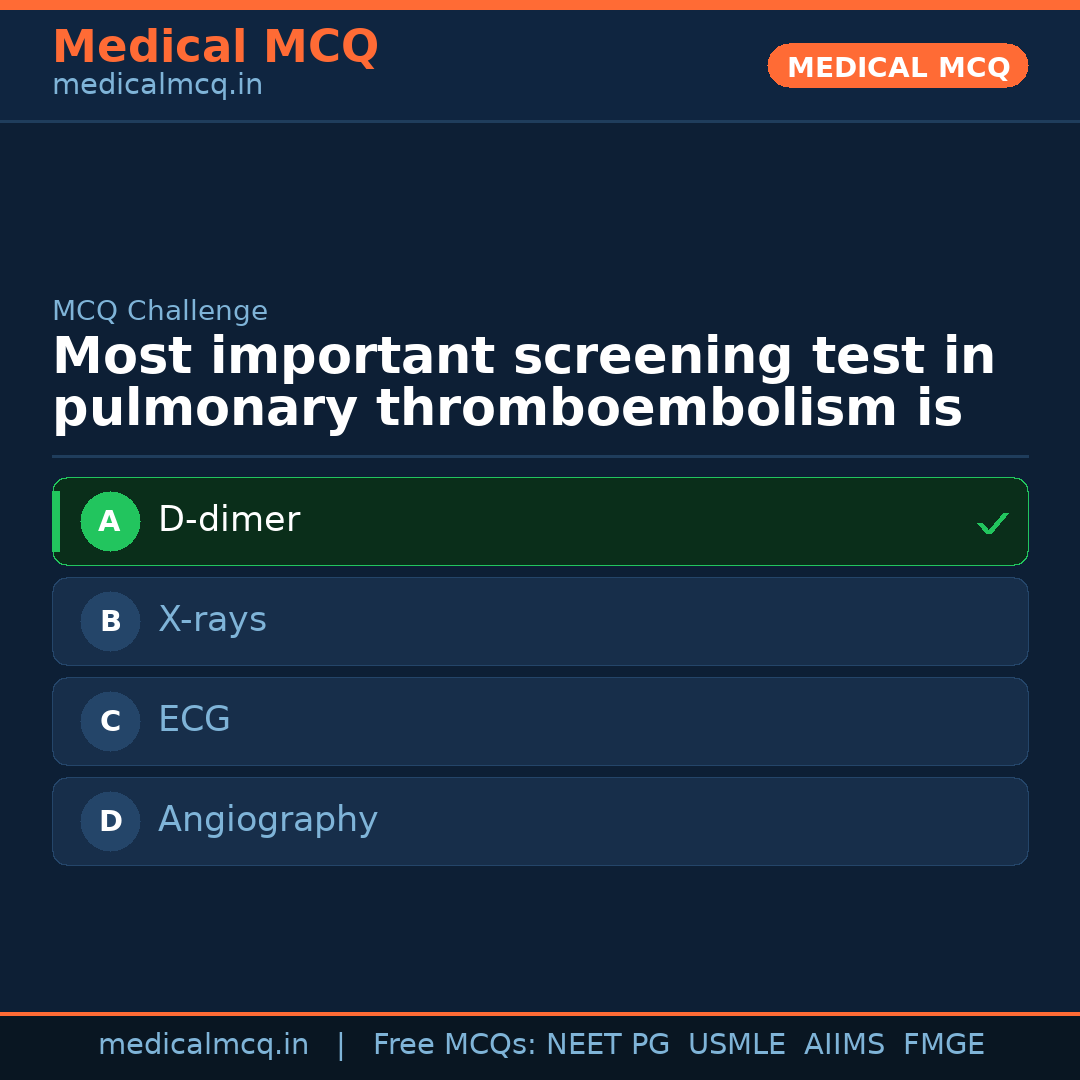
Task: Expand the MCQ Challenge section
Action: [x=160, y=311]
